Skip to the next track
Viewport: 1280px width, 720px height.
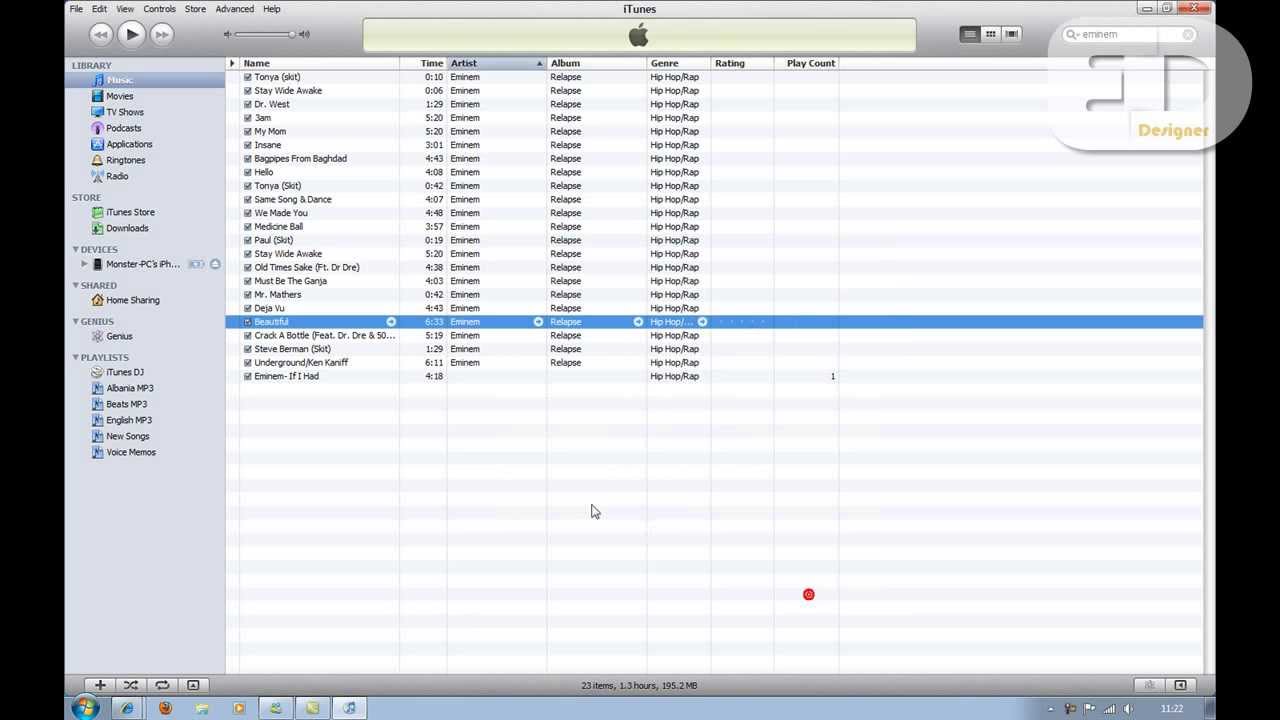coord(161,34)
